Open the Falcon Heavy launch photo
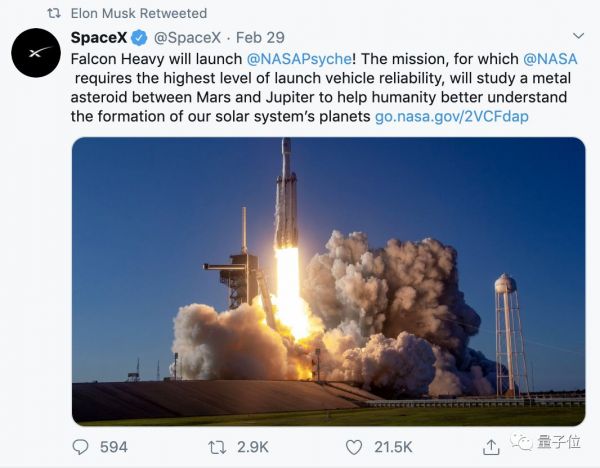600x468 pixels. [328, 282]
